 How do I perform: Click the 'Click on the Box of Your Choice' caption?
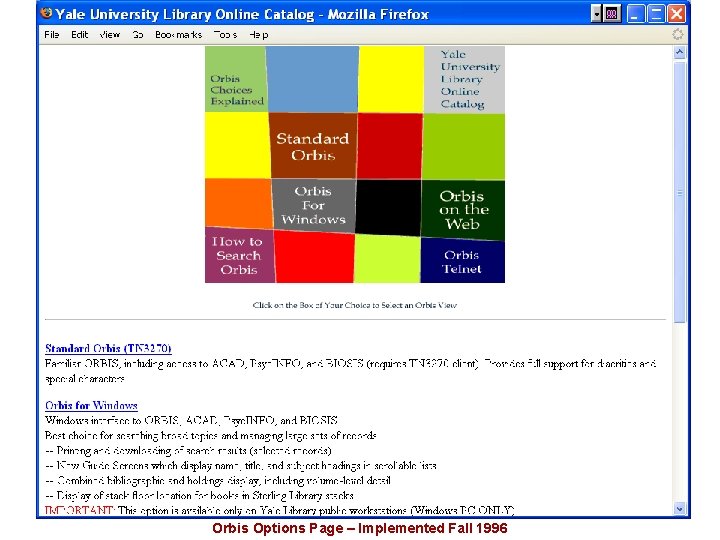354,305
